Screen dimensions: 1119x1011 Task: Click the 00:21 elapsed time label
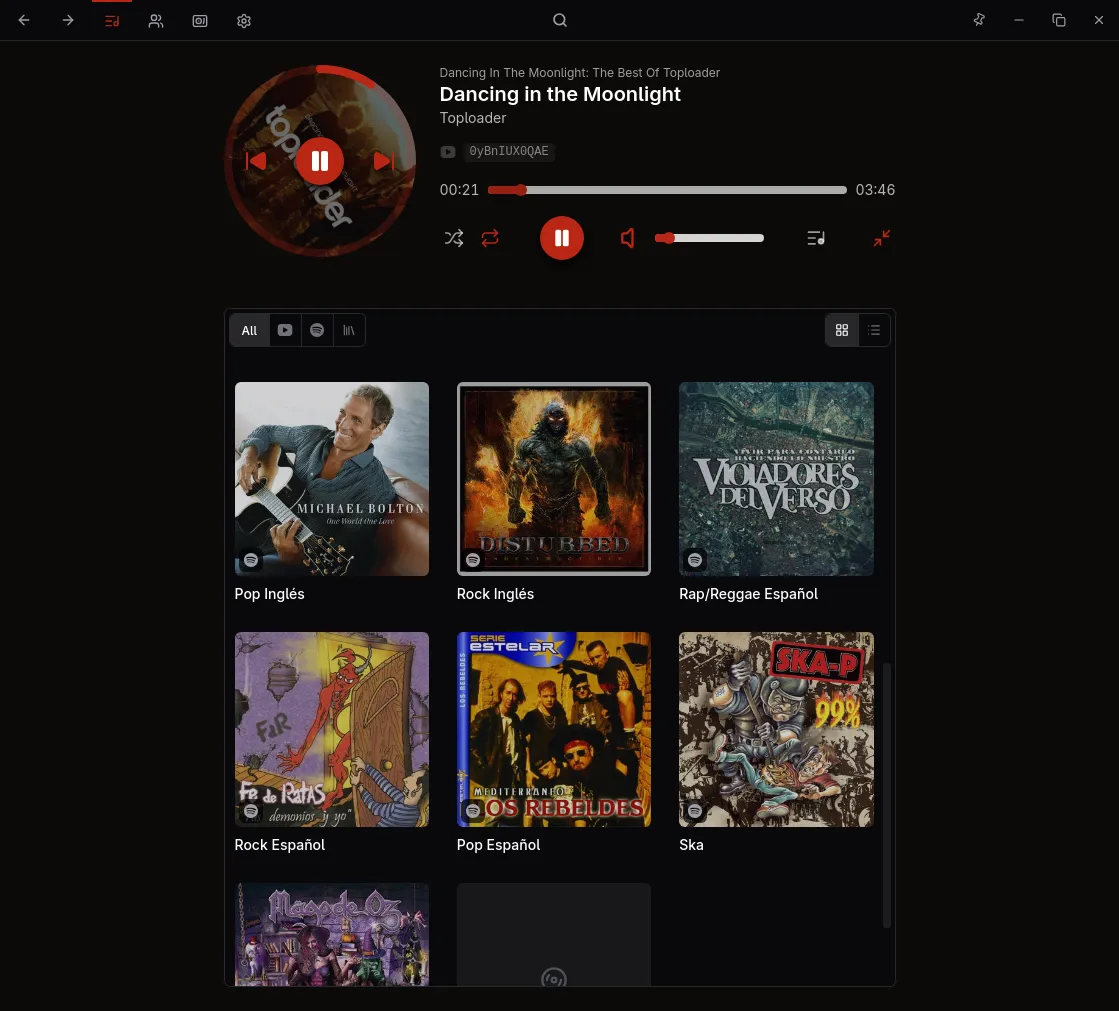460,190
